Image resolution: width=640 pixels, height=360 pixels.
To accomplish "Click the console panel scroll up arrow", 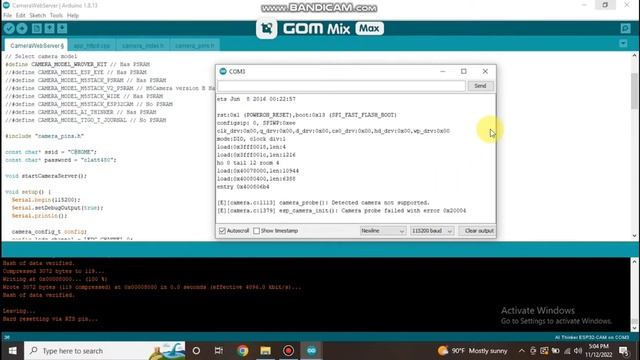I will [x=634, y=262].
